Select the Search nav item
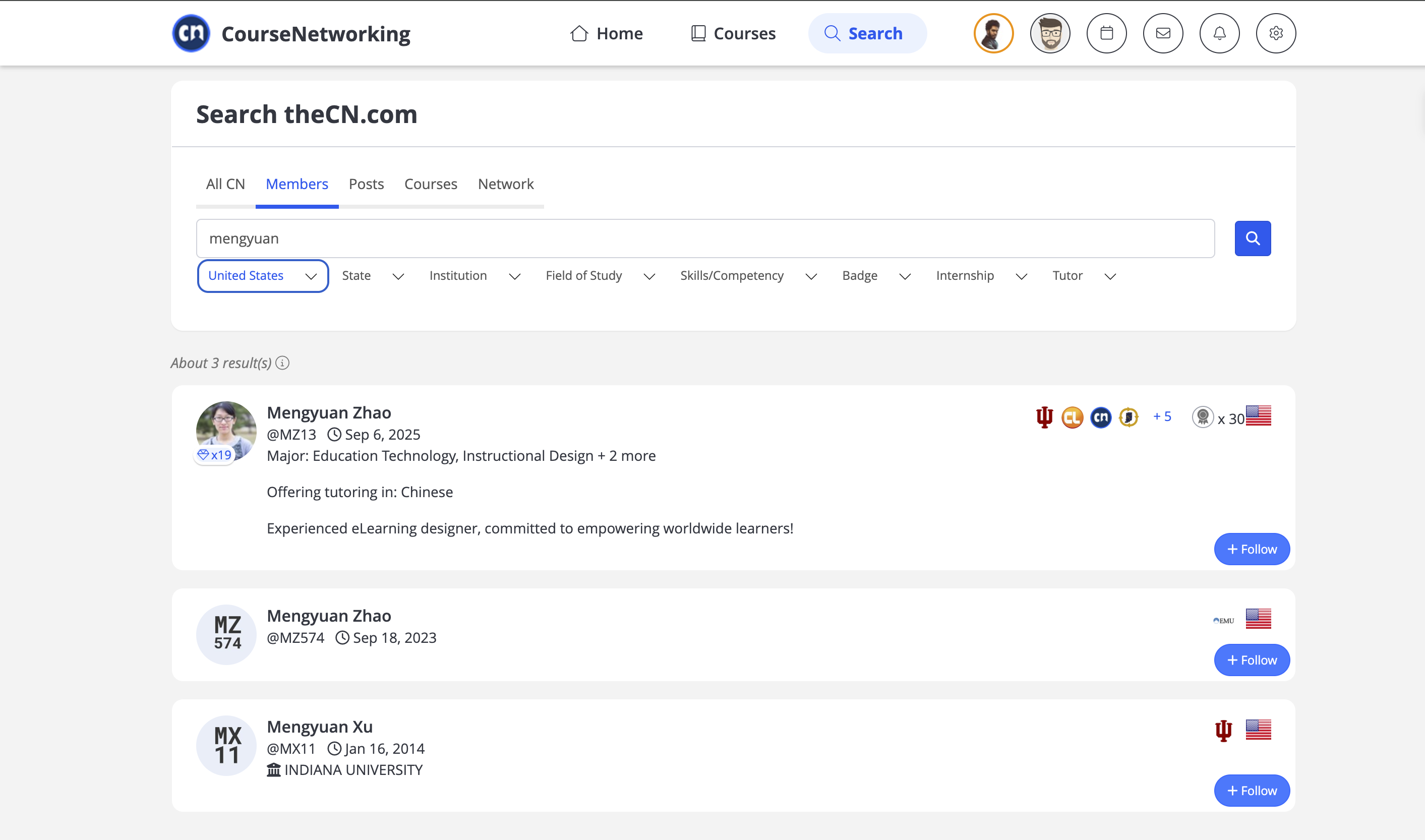 (867, 33)
